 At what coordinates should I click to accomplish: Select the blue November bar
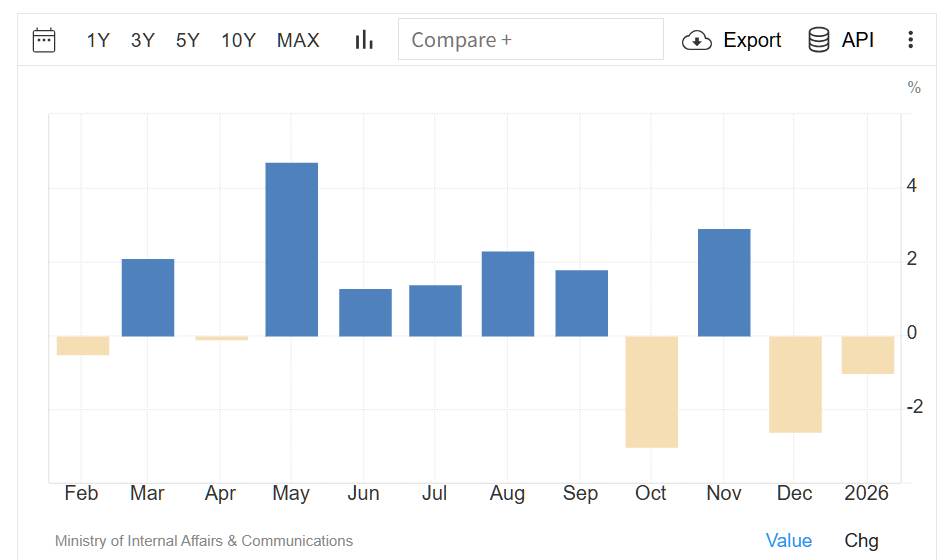tap(724, 283)
